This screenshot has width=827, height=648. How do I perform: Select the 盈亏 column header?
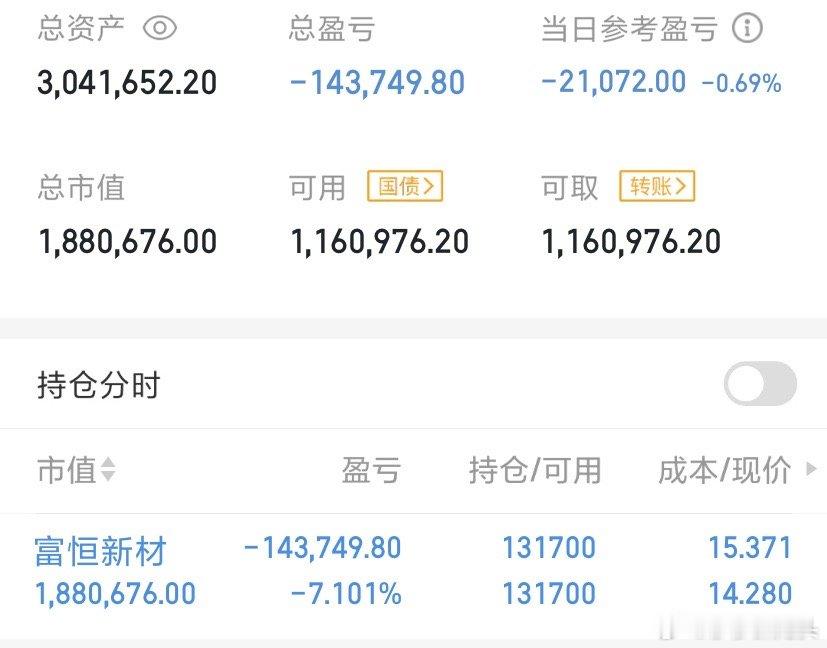pos(371,470)
